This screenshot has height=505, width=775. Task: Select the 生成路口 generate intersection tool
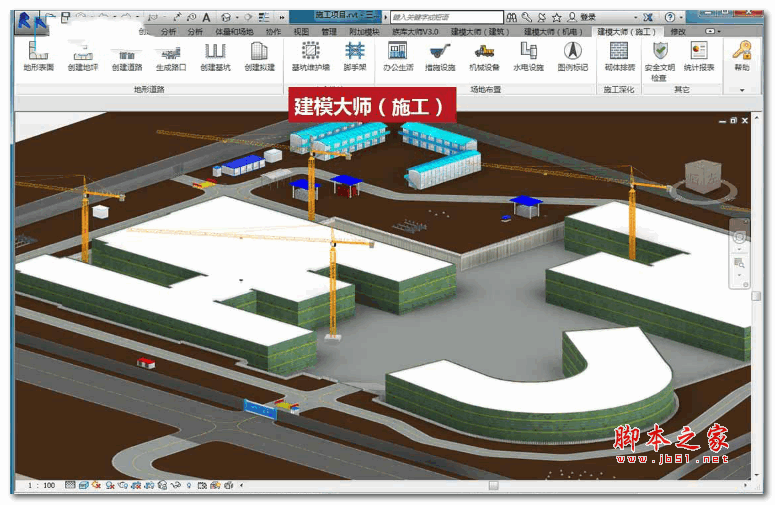point(171,57)
